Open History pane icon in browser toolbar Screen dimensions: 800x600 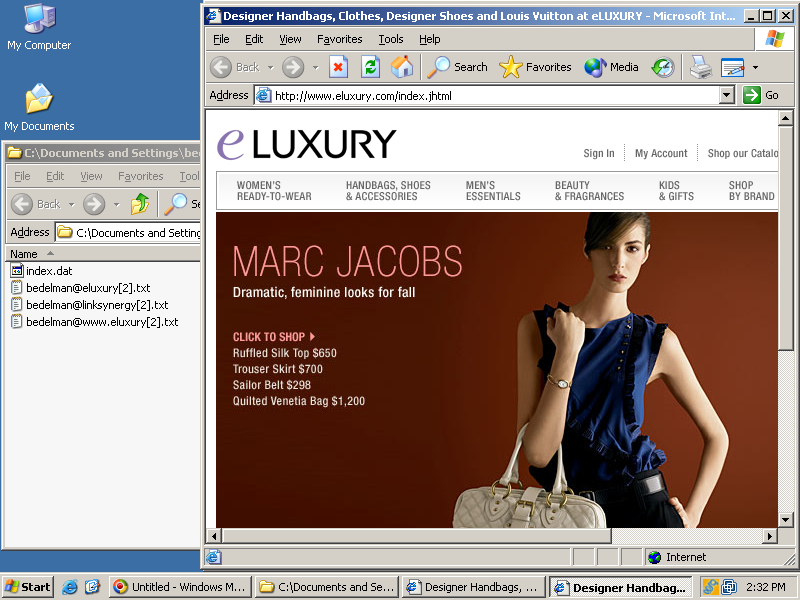pyautogui.click(x=663, y=67)
